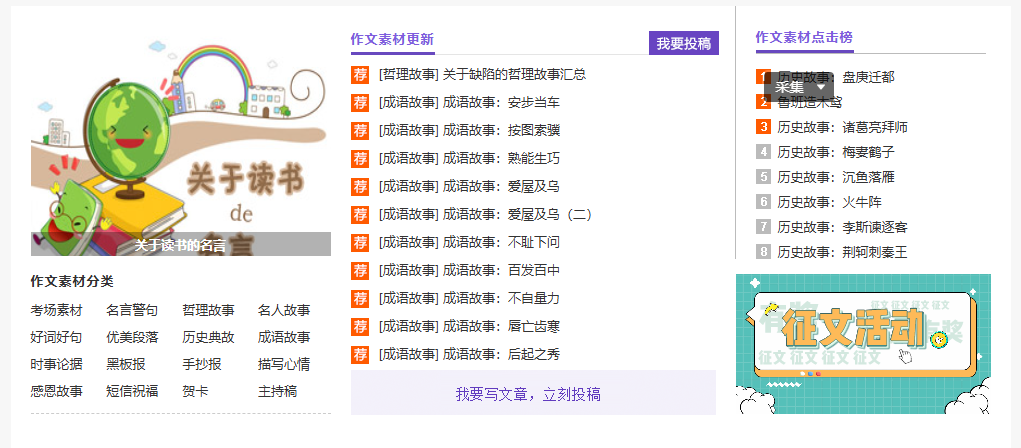
Task: Open 历史故事：李斯谏逐客 ranked article
Action: tap(843, 227)
